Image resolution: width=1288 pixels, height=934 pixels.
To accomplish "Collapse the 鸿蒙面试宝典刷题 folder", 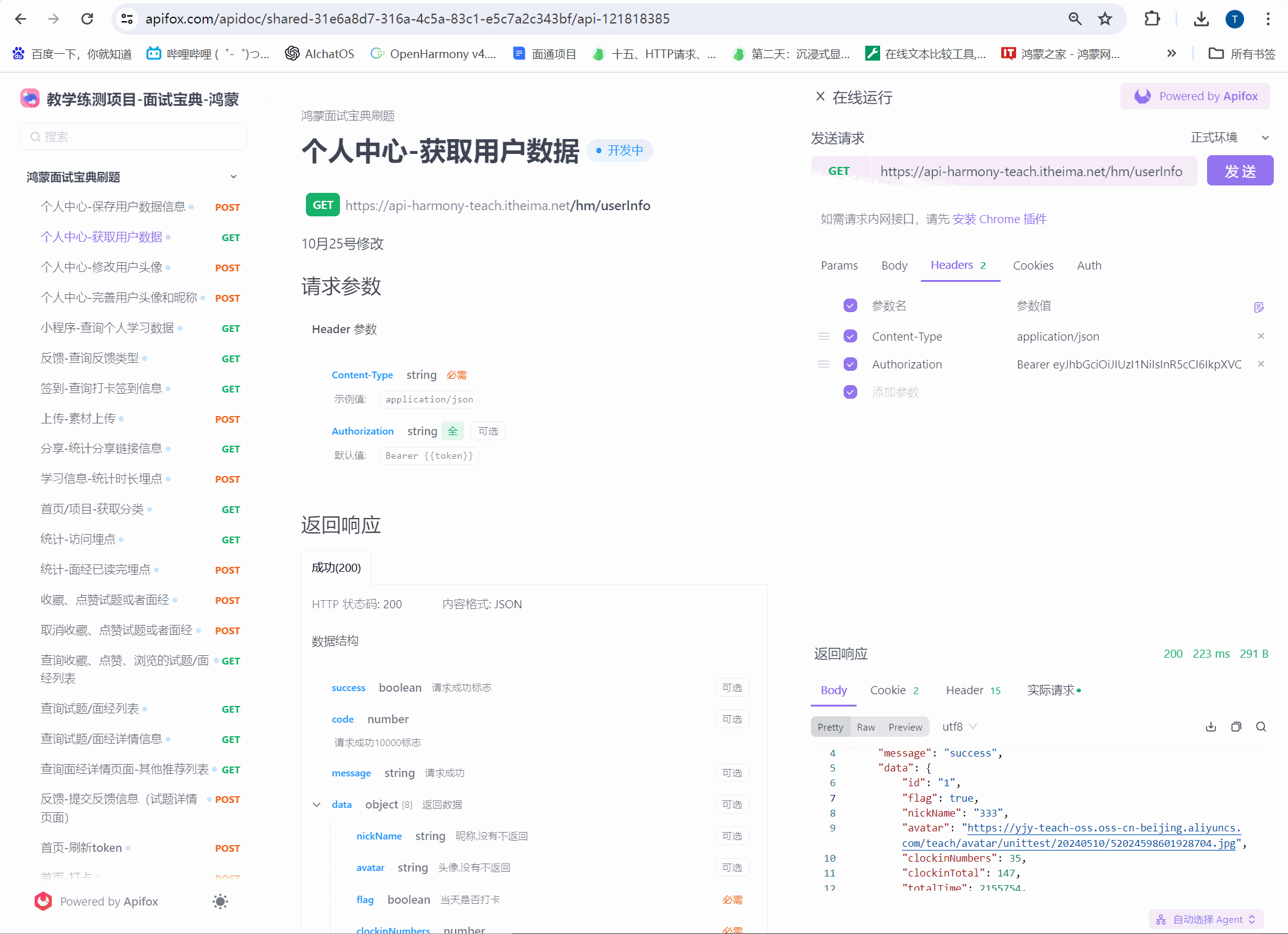I will click(x=234, y=177).
